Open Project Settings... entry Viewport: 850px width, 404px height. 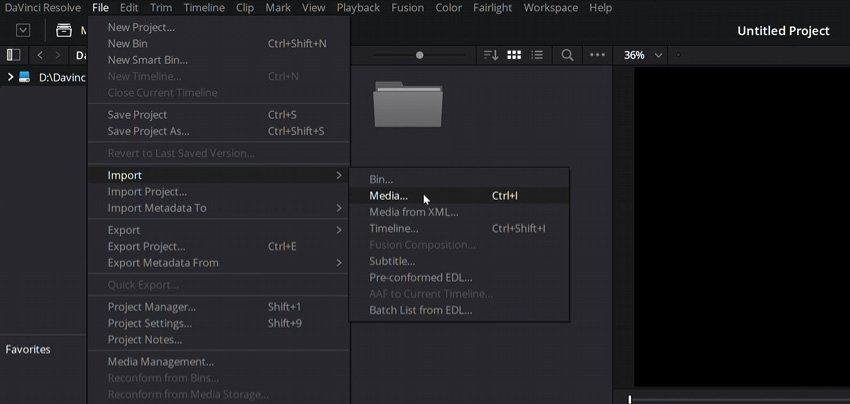[218, 324]
